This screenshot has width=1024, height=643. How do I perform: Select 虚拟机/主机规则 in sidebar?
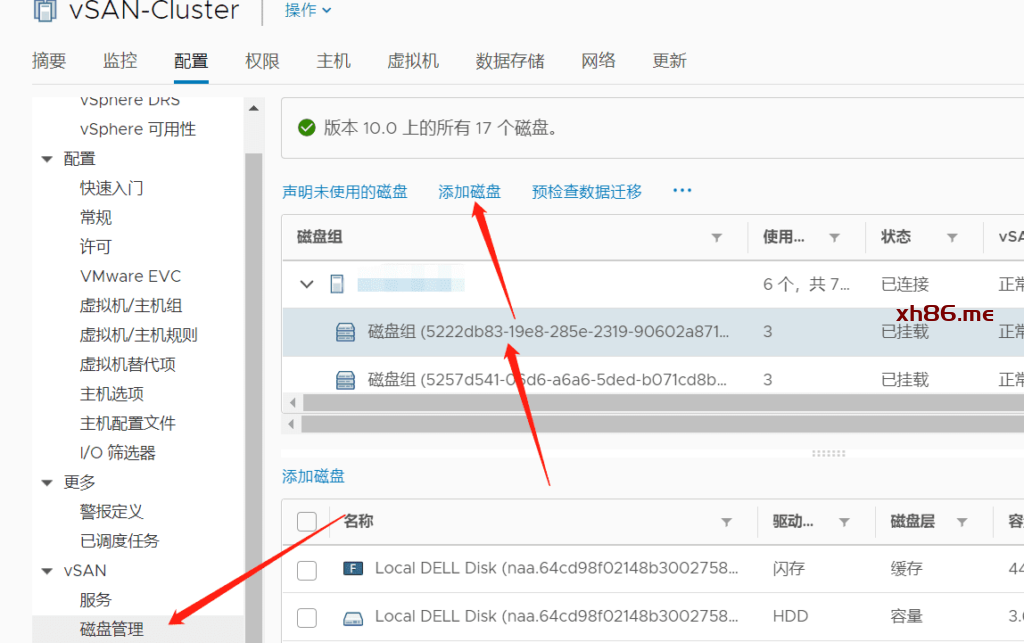pos(138,336)
